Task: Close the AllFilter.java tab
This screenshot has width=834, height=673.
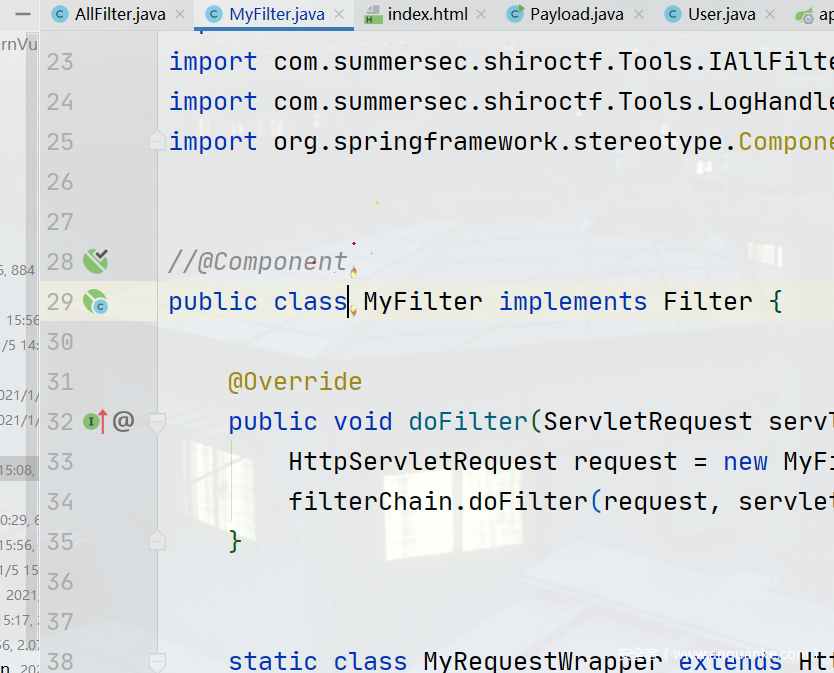Action: (180, 14)
